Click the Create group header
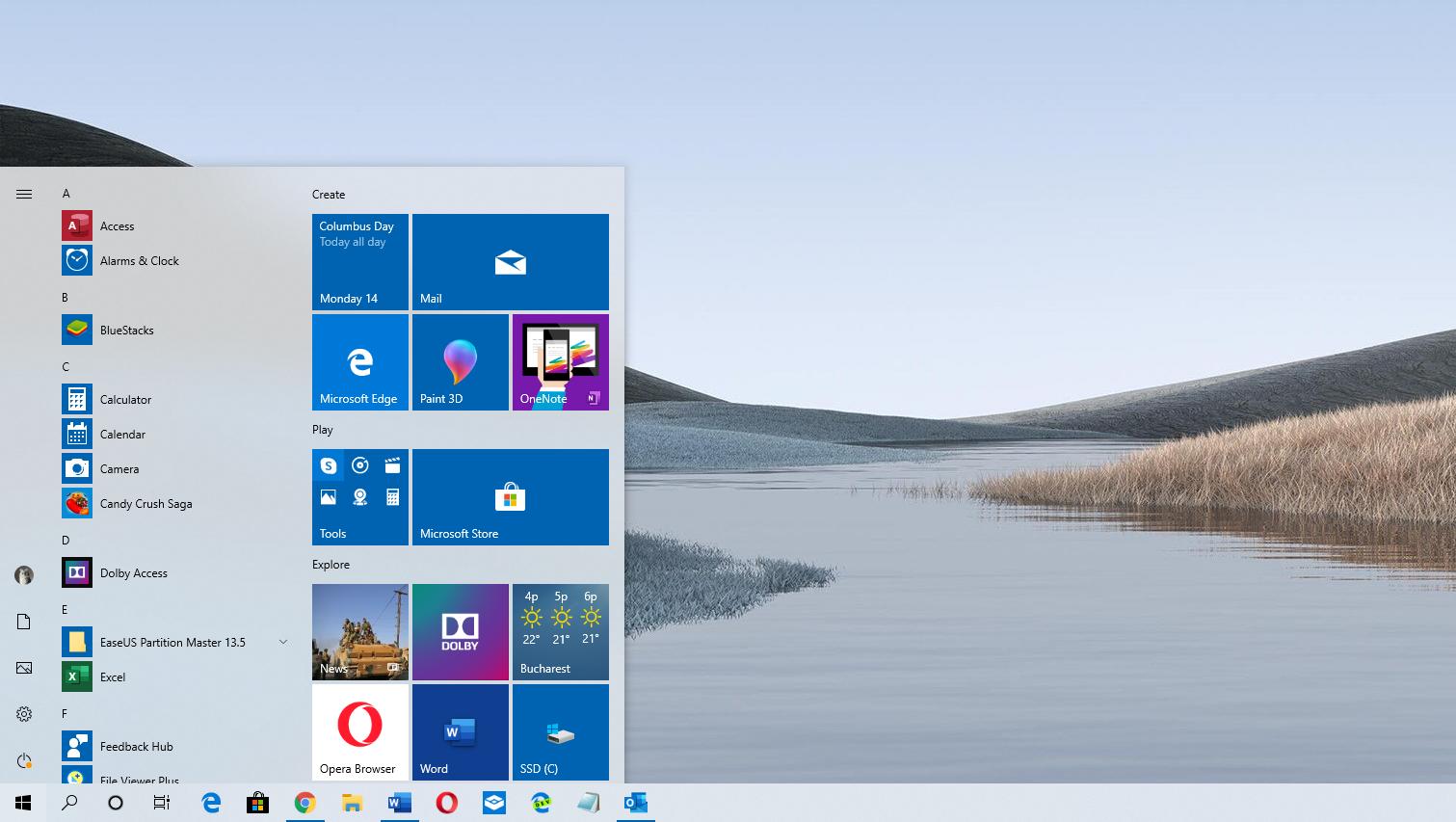The height and width of the screenshot is (822, 1456). [x=329, y=195]
